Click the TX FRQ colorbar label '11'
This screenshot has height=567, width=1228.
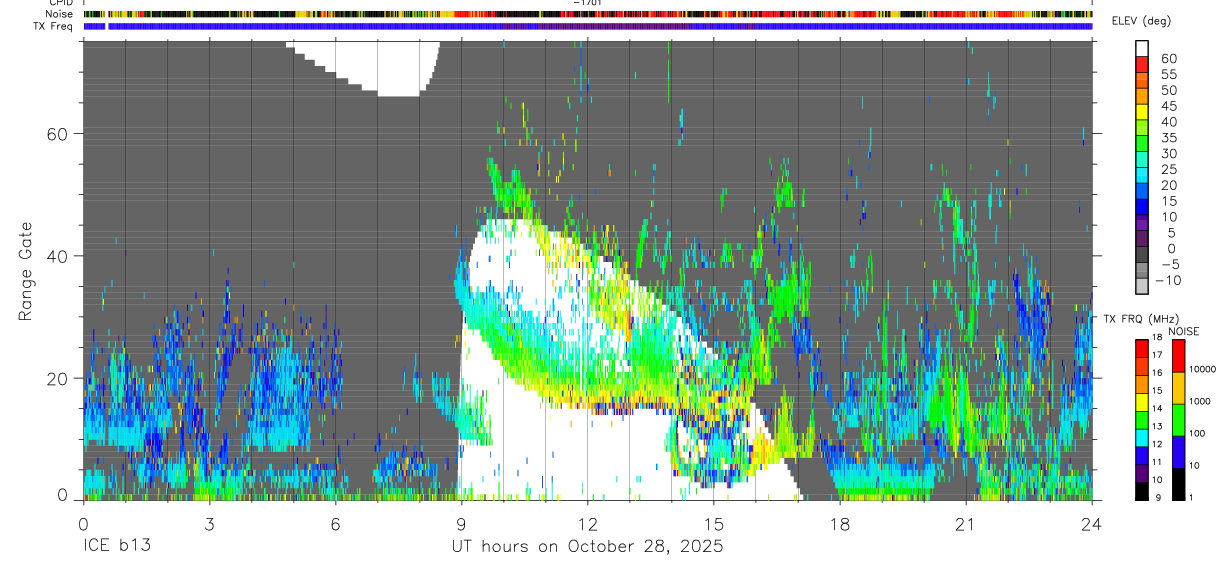(x=1158, y=462)
